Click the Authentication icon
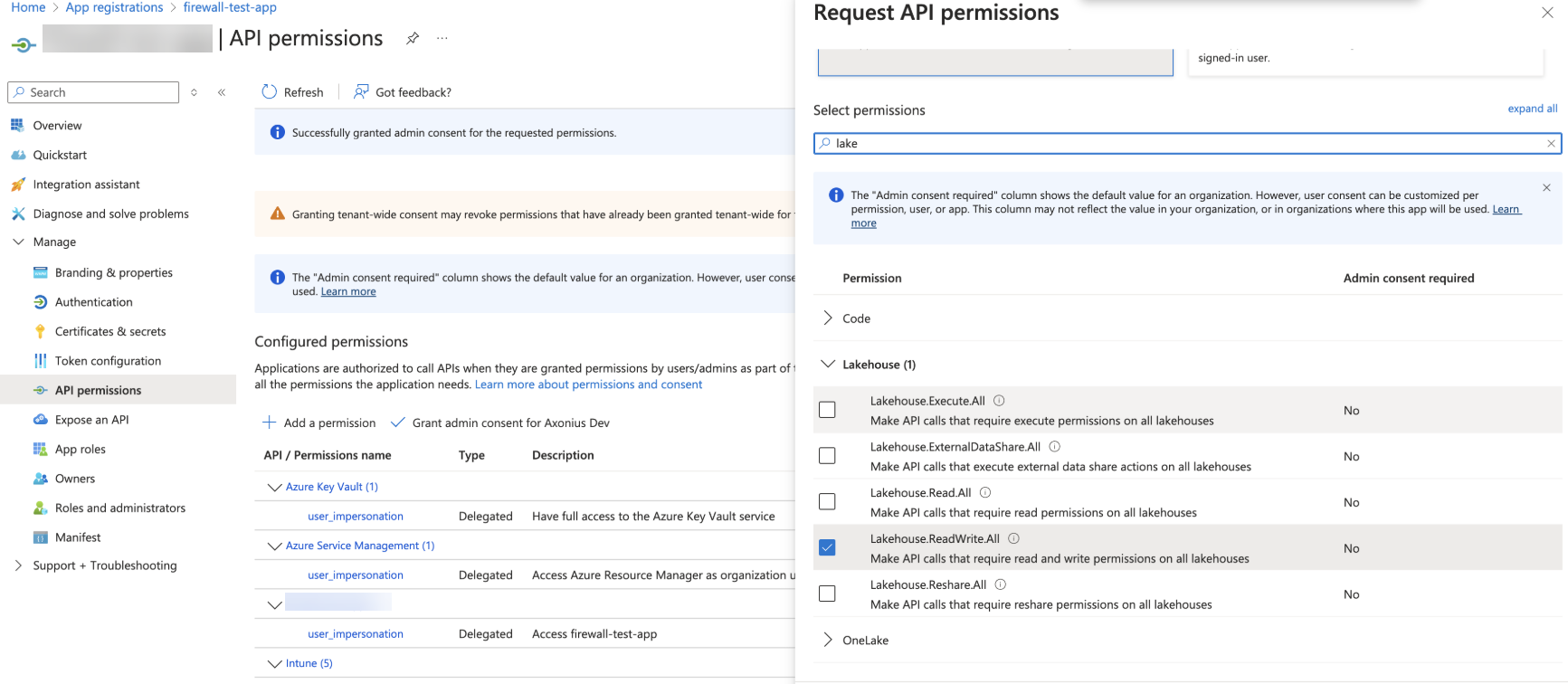 [40, 302]
